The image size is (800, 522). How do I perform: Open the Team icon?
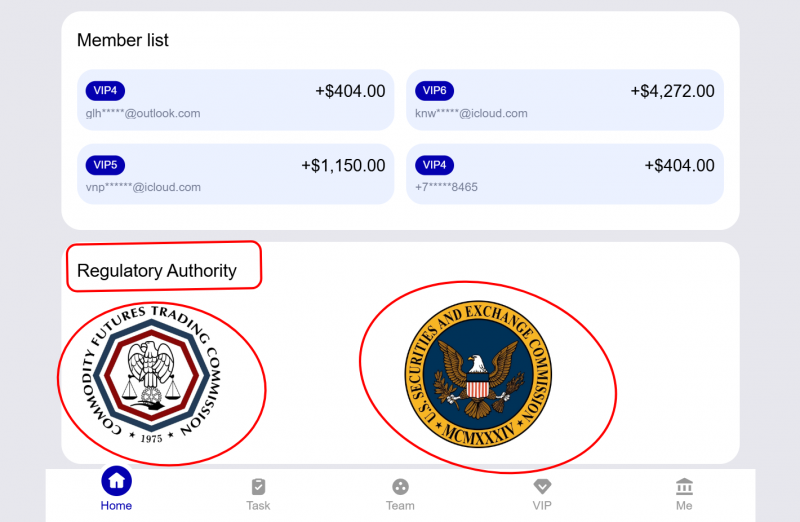[400, 486]
